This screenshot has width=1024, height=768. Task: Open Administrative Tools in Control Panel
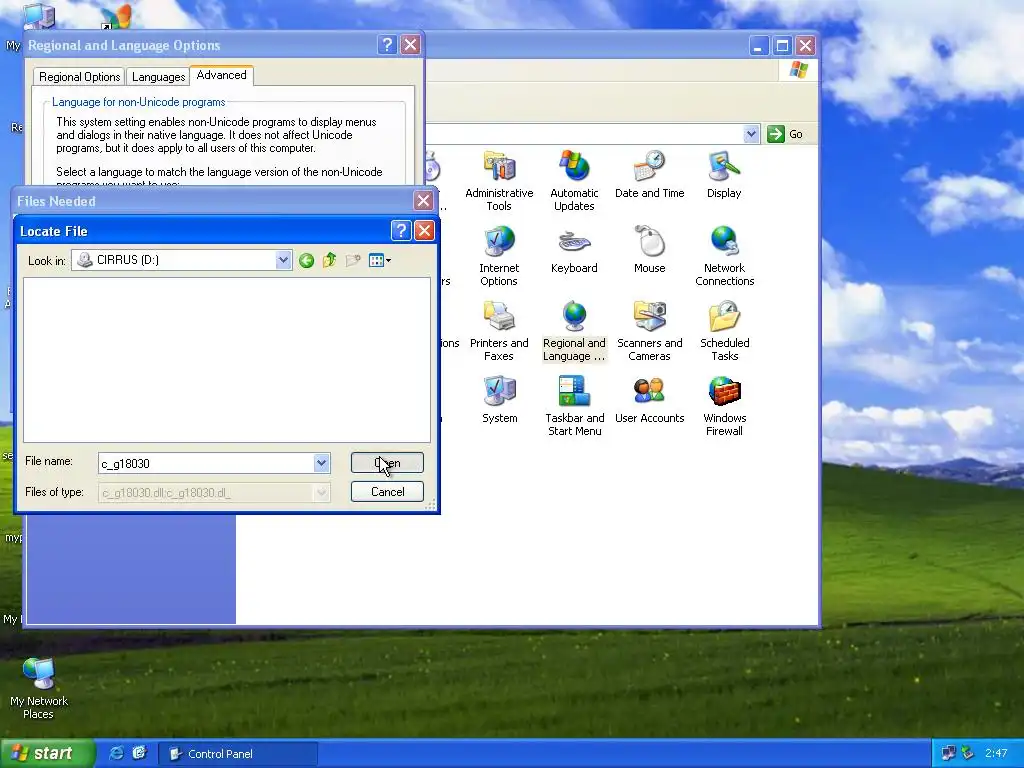499,180
